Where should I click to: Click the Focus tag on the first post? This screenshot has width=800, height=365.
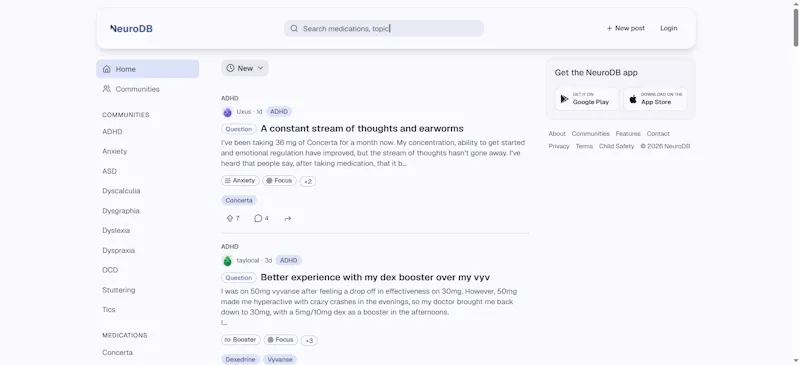click(x=279, y=181)
